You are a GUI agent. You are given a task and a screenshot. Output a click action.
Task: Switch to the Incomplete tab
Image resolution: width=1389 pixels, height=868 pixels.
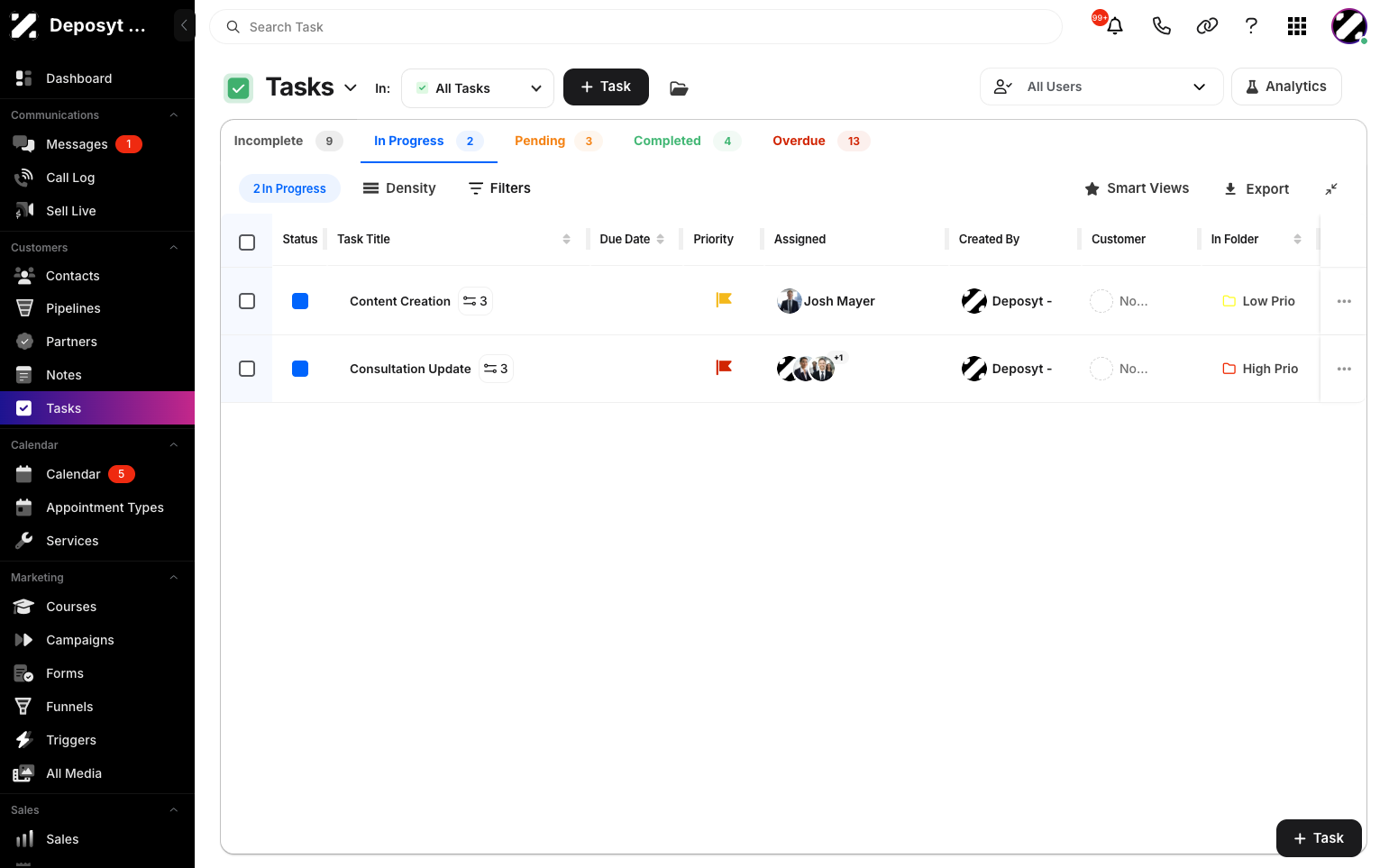click(288, 141)
